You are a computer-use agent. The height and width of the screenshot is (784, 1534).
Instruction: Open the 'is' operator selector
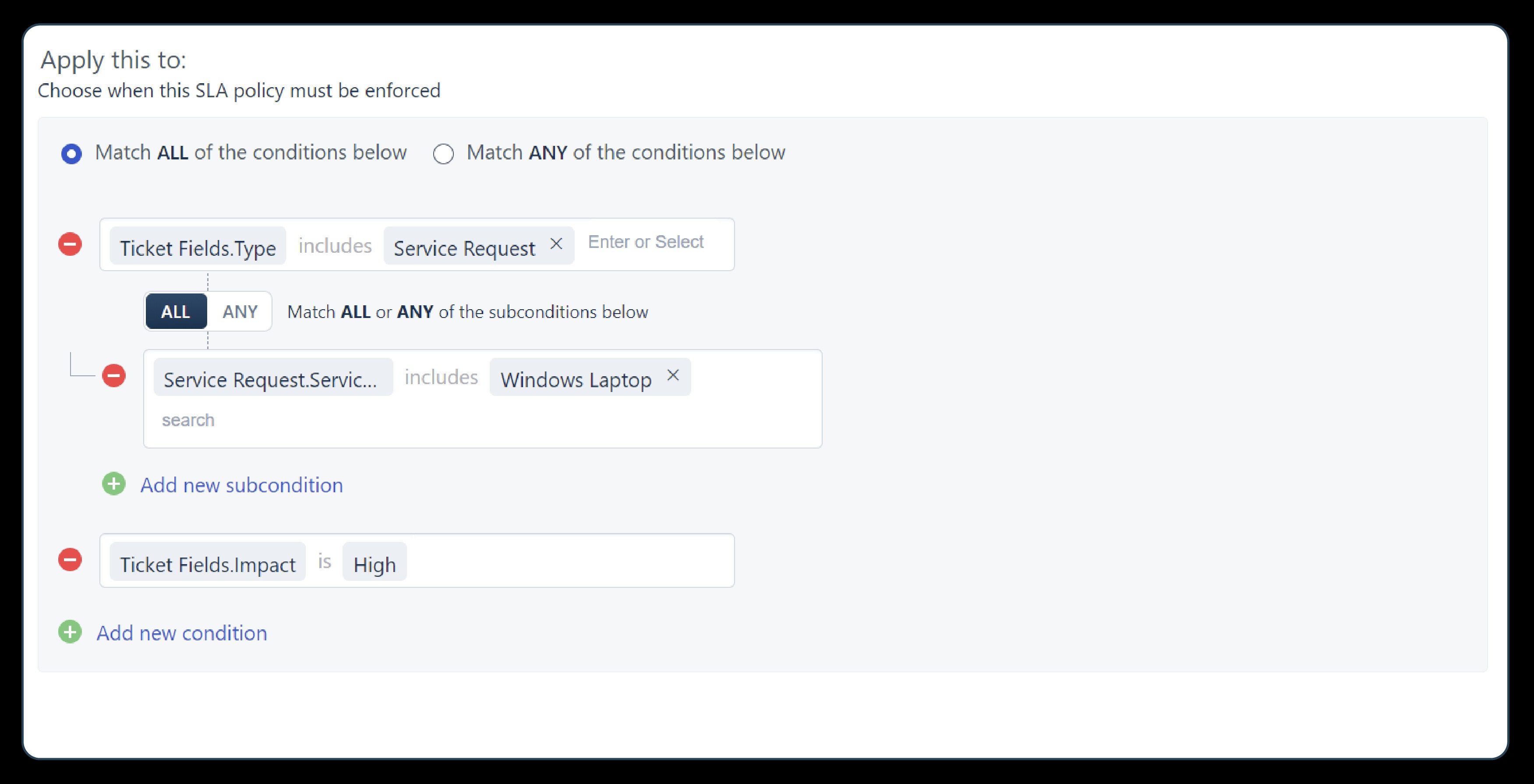click(x=325, y=562)
